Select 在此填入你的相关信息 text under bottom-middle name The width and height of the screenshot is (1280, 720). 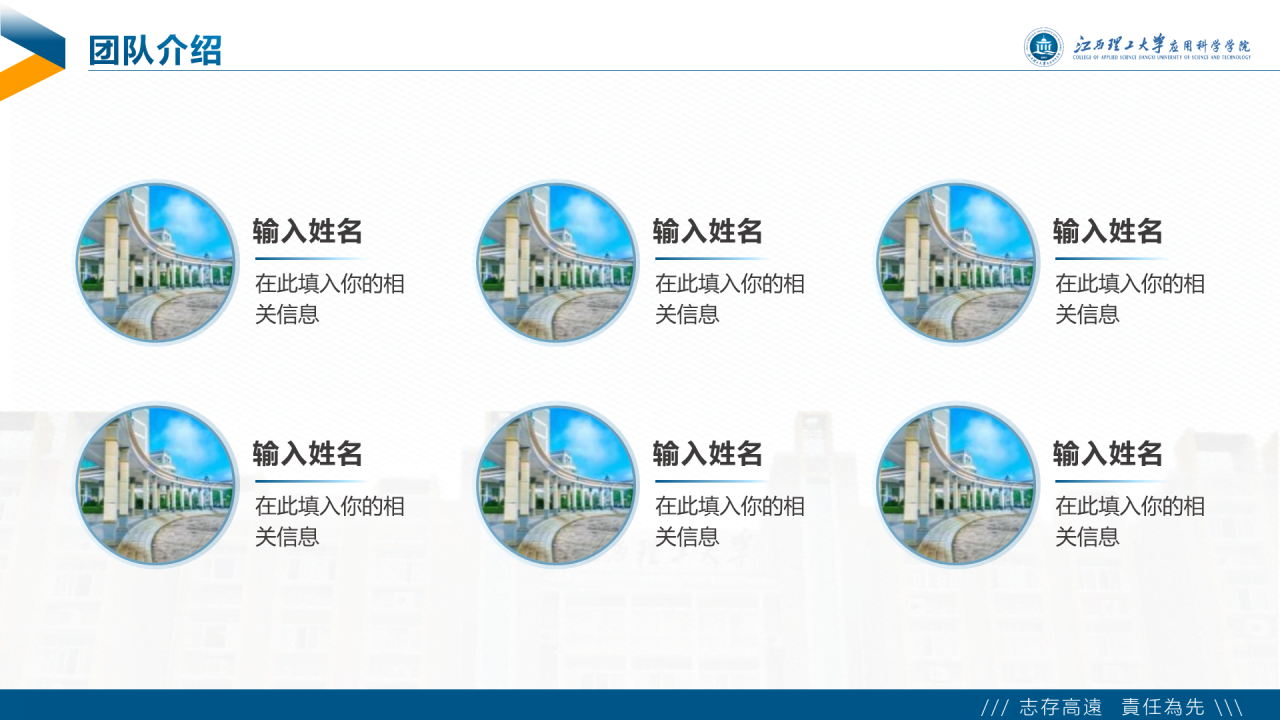730,521
